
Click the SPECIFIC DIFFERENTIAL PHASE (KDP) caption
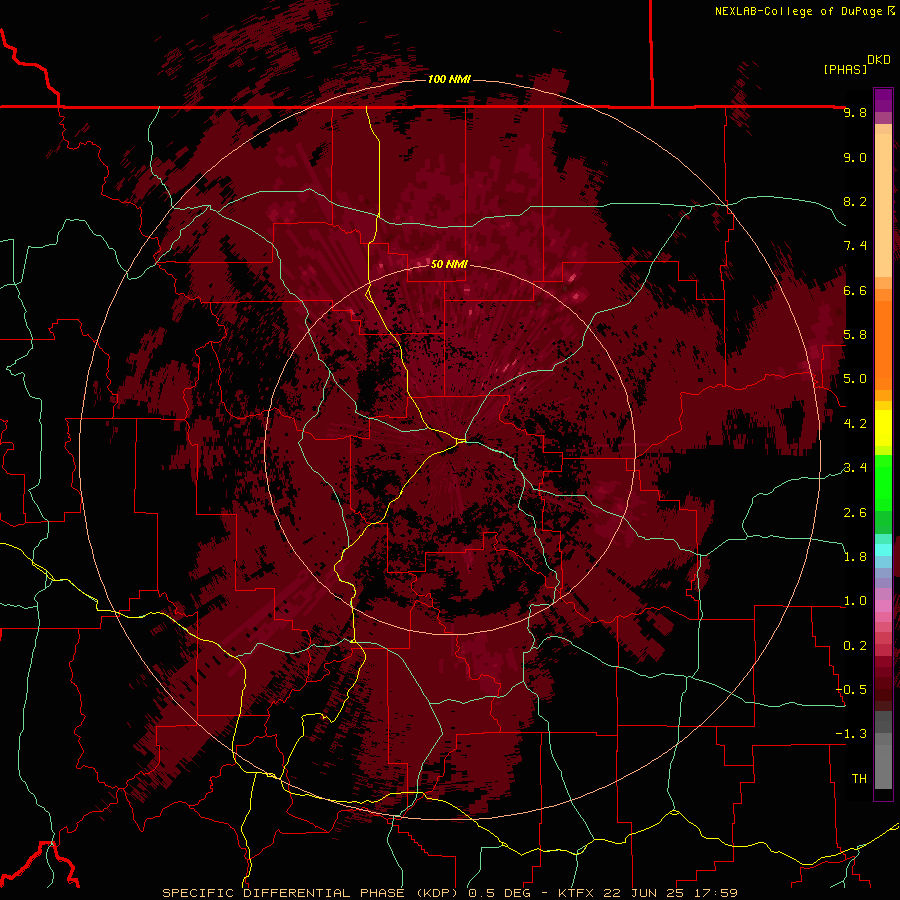coord(311,893)
